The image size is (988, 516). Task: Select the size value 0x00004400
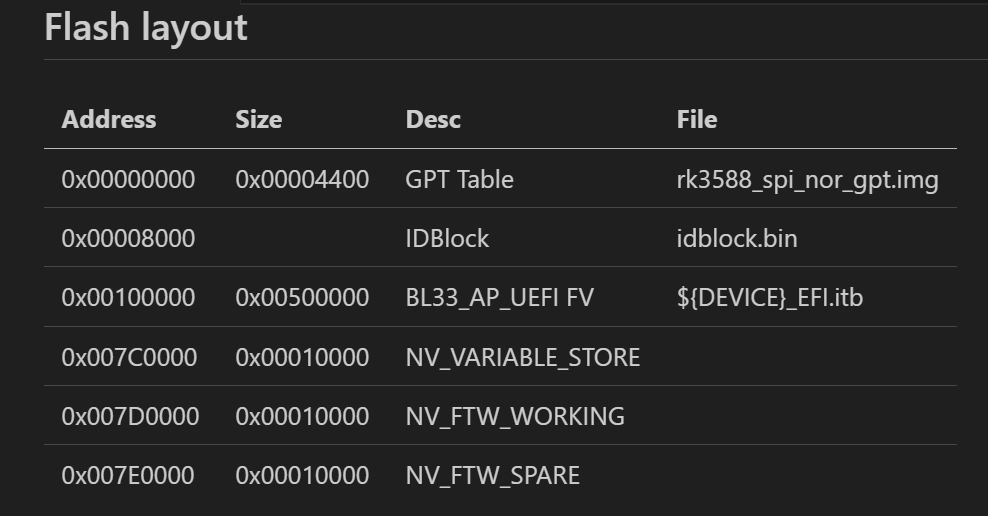tap(302, 180)
